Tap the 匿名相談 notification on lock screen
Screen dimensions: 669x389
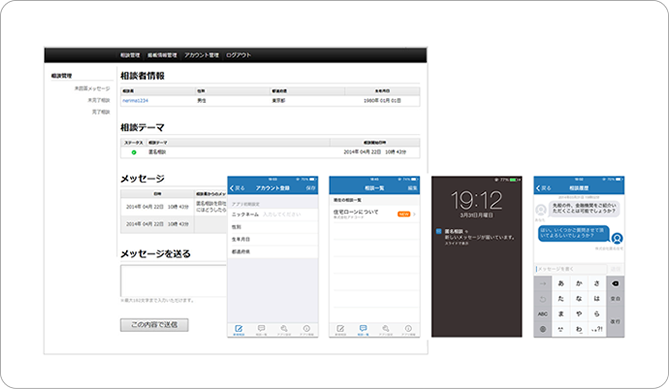click(x=476, y=237)
